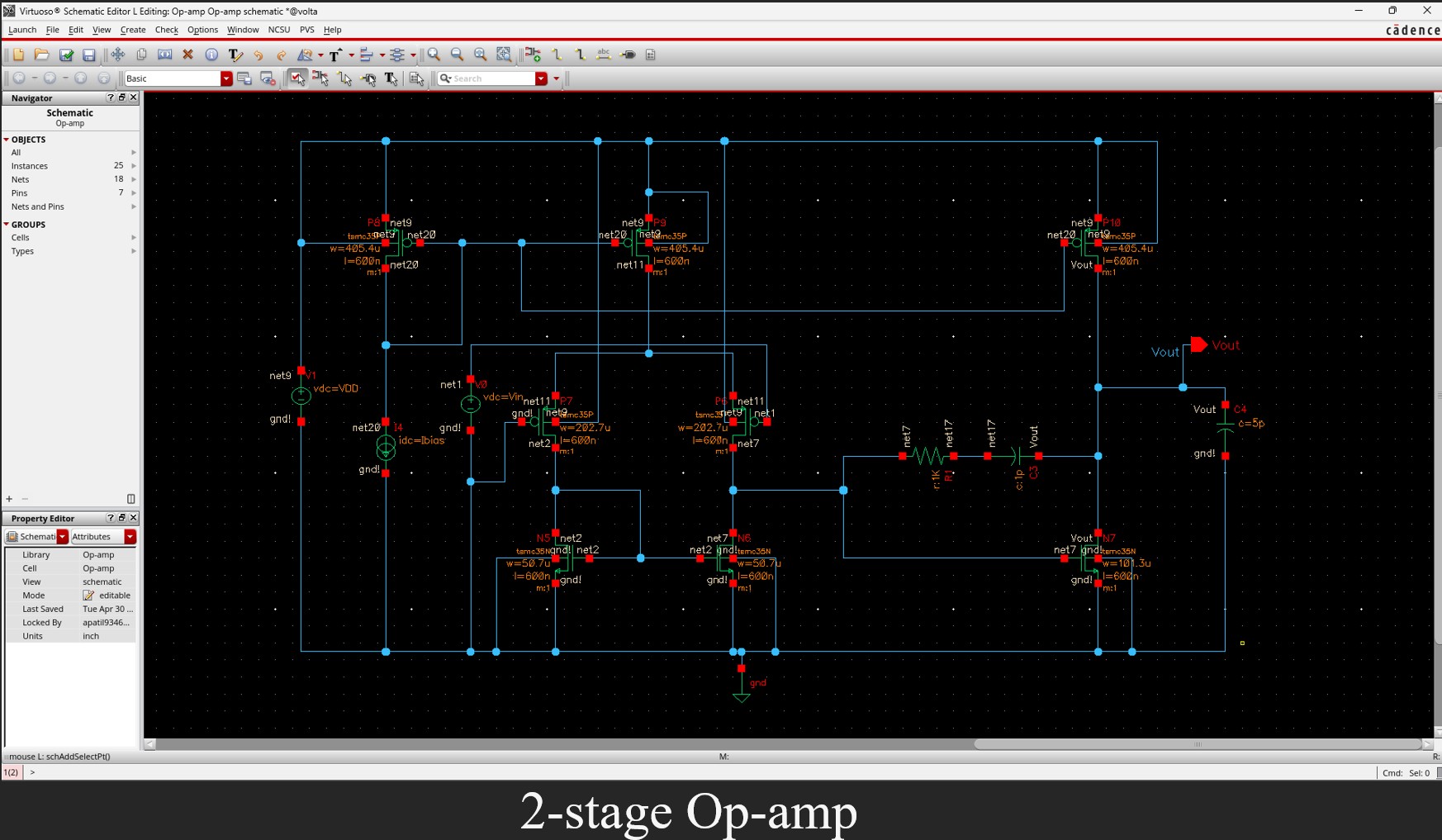1442x840 pixels.
Task: Open the Attributes dropdown in Property Editor
Action: pyautogui.click(x=130, y=537)
